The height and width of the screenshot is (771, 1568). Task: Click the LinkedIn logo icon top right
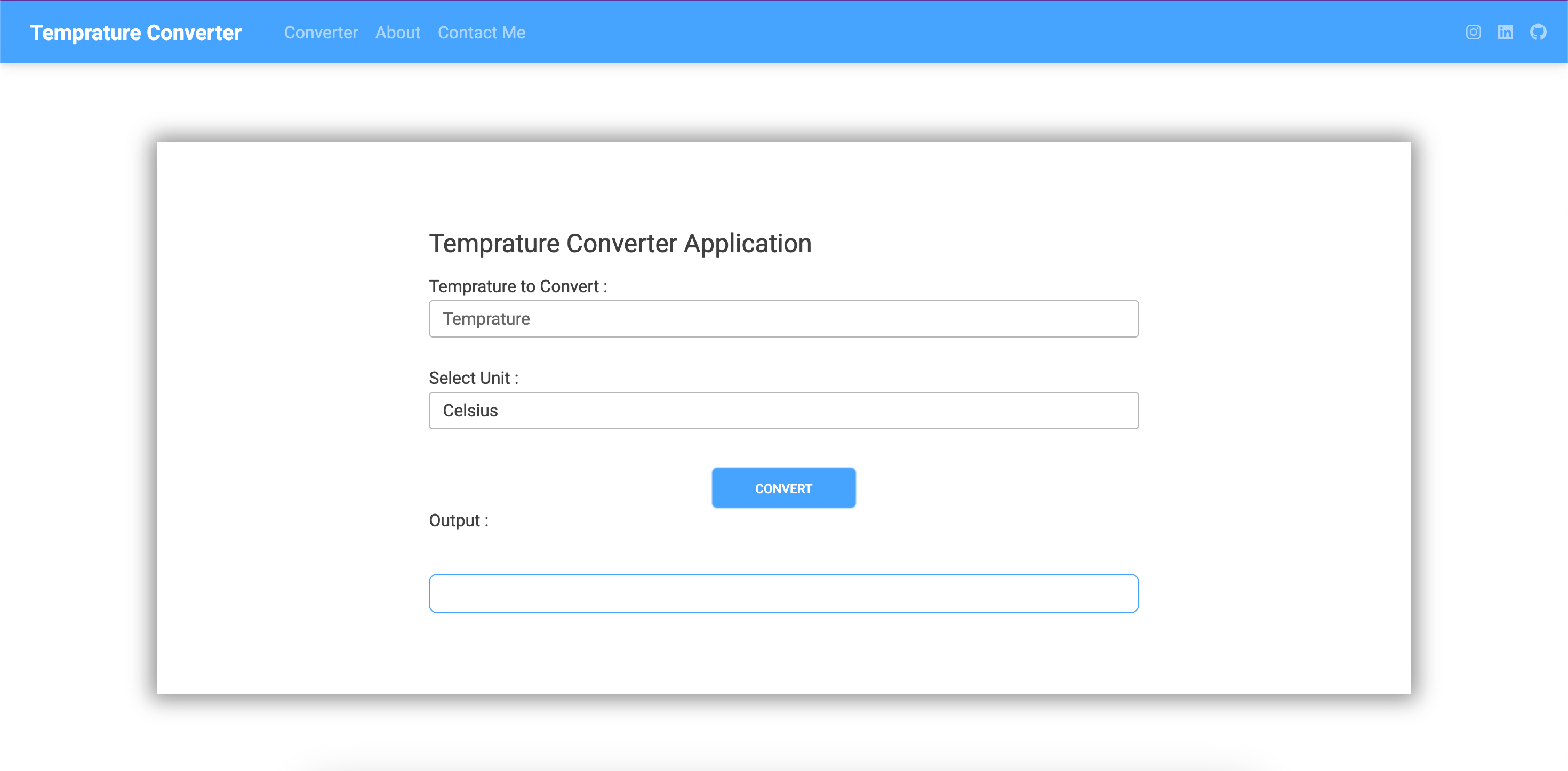click(1506, 32)
